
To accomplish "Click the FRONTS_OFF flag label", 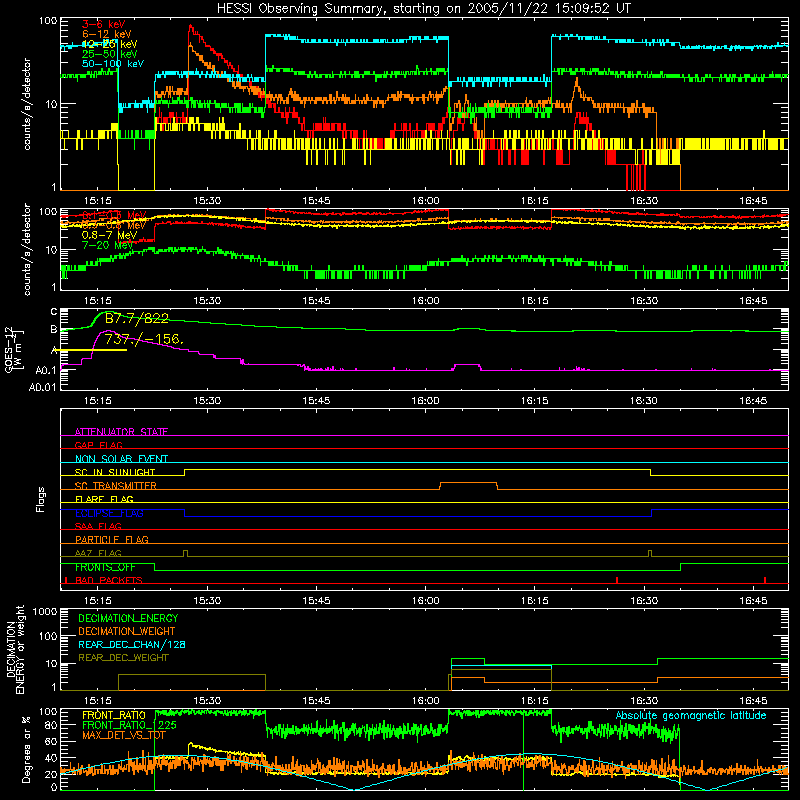I will point(105,567).
